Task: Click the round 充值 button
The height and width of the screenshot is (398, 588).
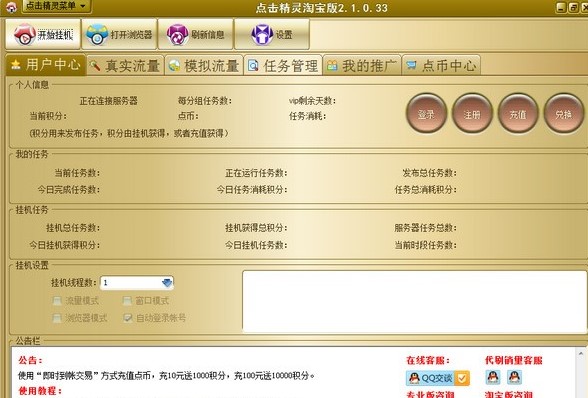Action: [518, 113]
